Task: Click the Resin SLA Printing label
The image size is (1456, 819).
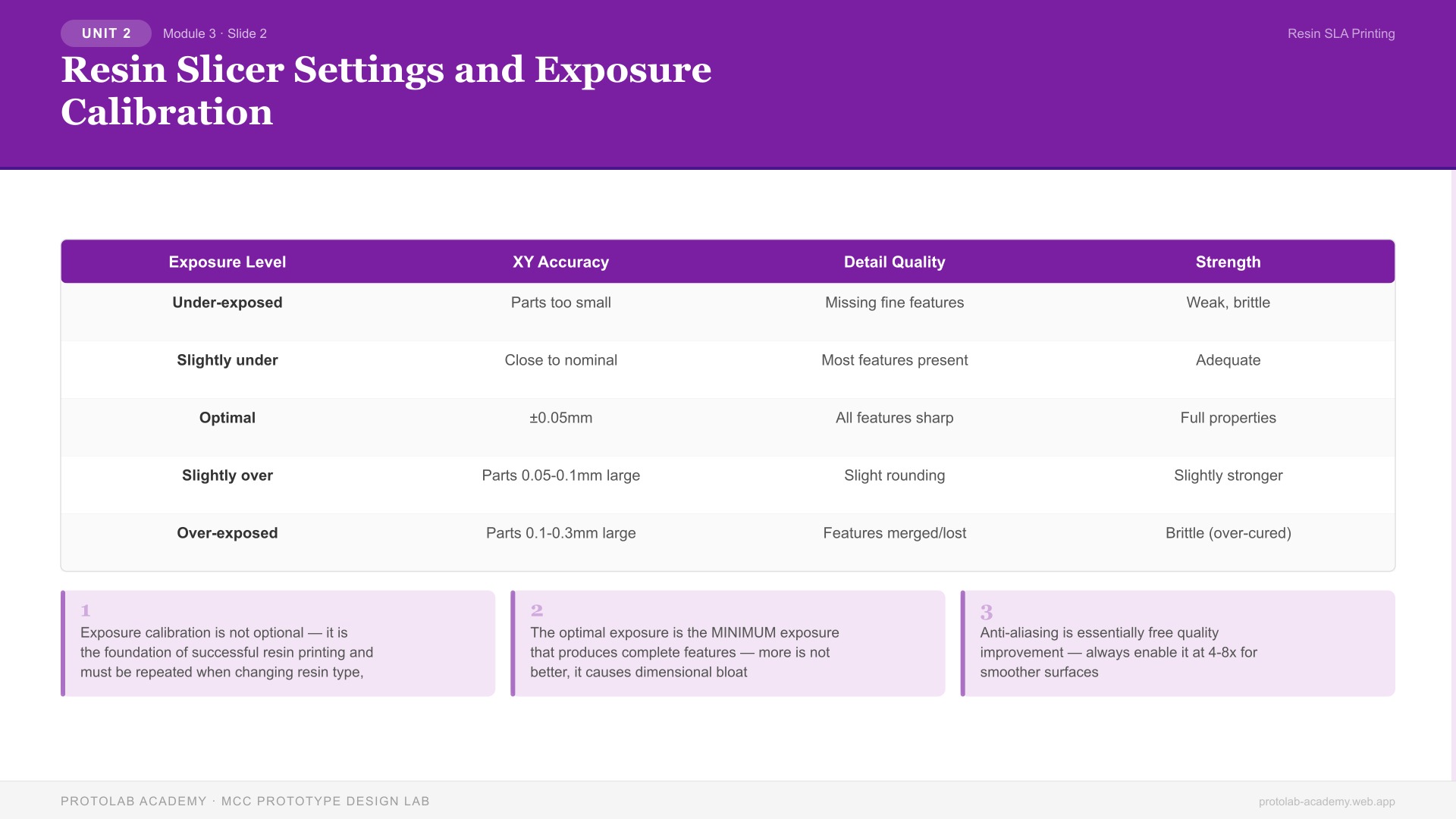Action: point(1341,33)
